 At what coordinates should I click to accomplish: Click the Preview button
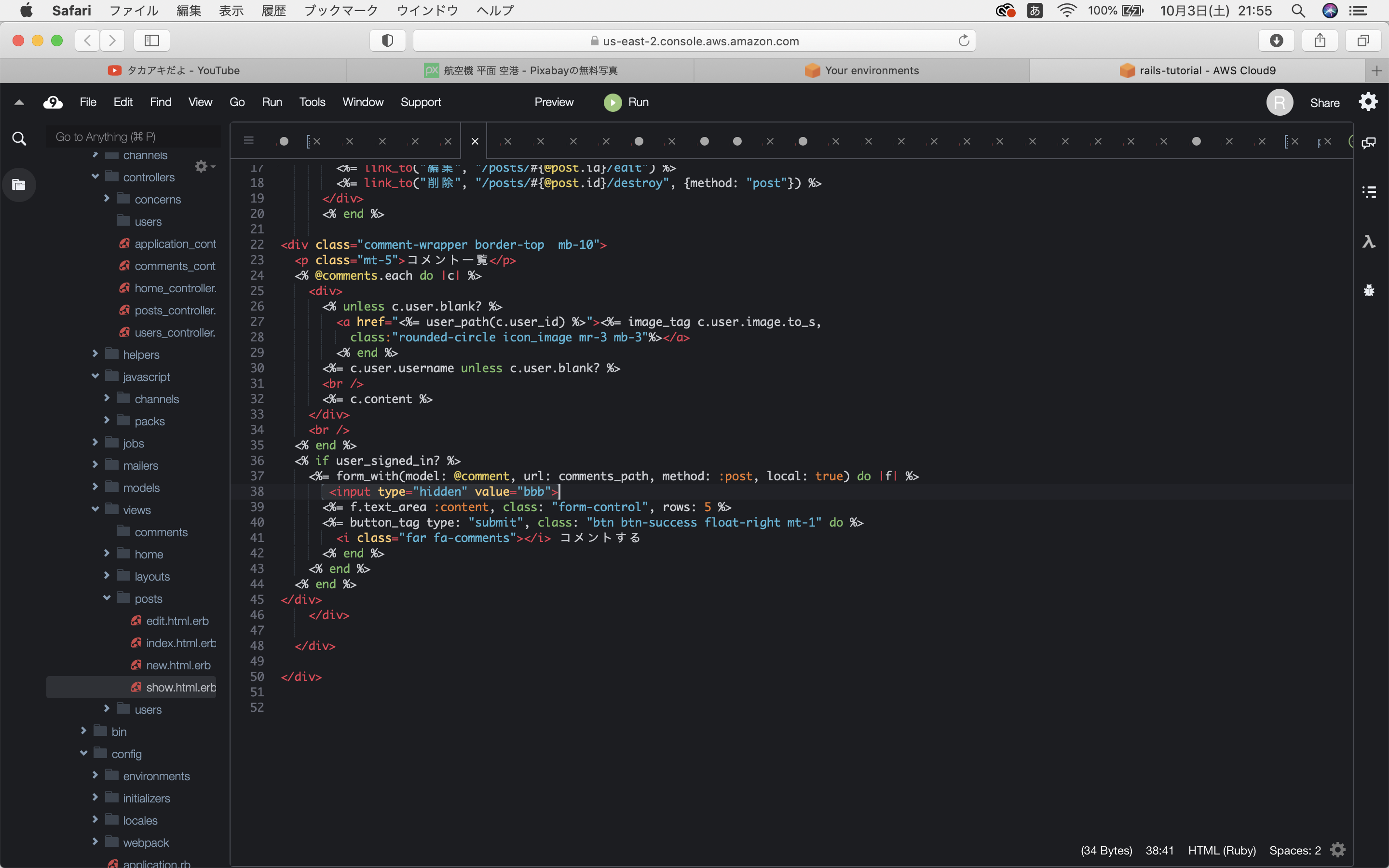[553, 102]
